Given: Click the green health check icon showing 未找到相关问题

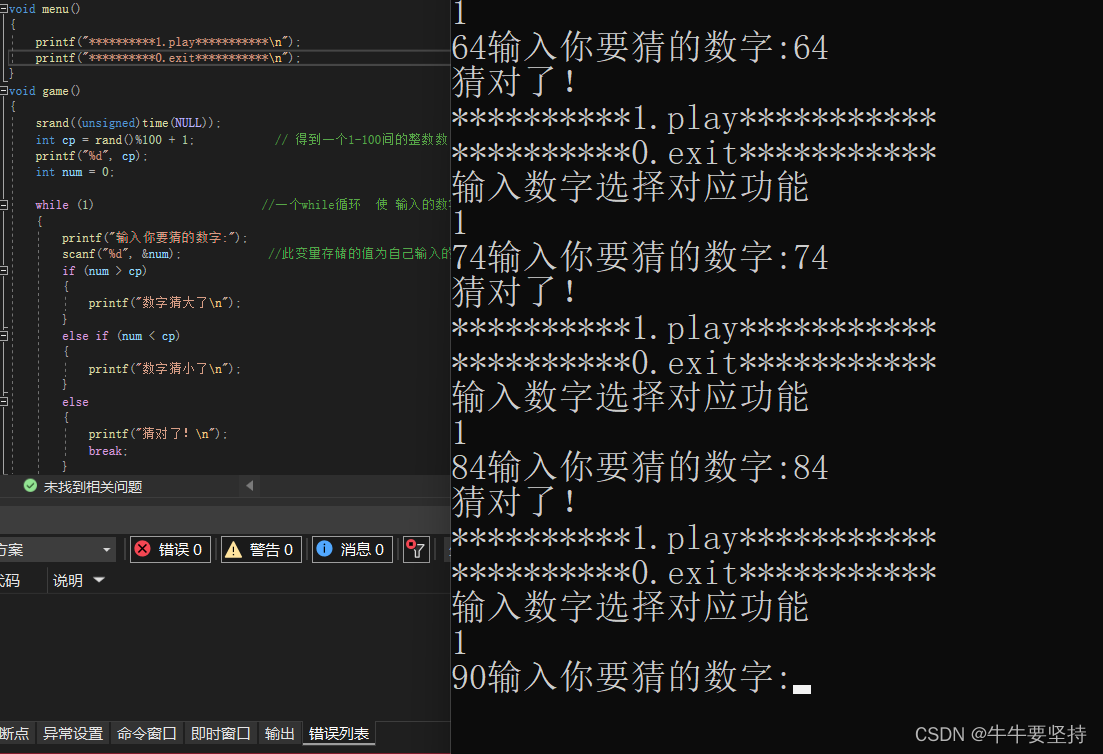Looking at the screenshot, I should point(30,485).
